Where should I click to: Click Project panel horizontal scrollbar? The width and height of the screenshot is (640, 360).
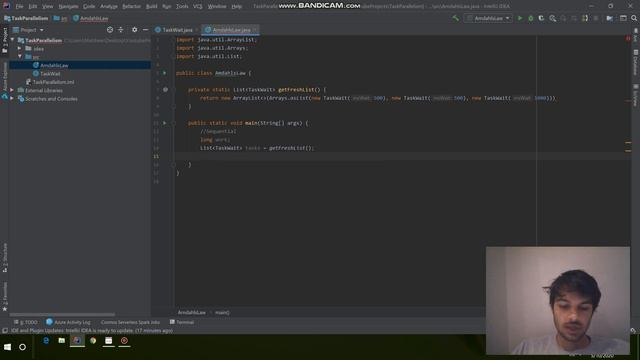62,314
